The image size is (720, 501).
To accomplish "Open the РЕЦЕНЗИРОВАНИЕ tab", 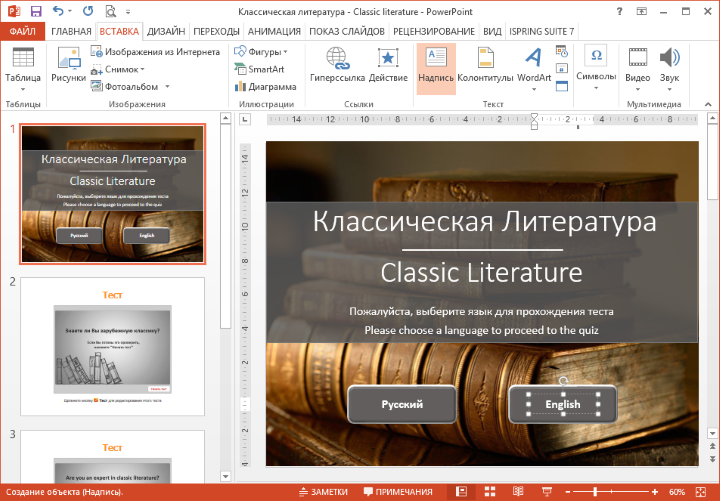I will click(434, 31).
